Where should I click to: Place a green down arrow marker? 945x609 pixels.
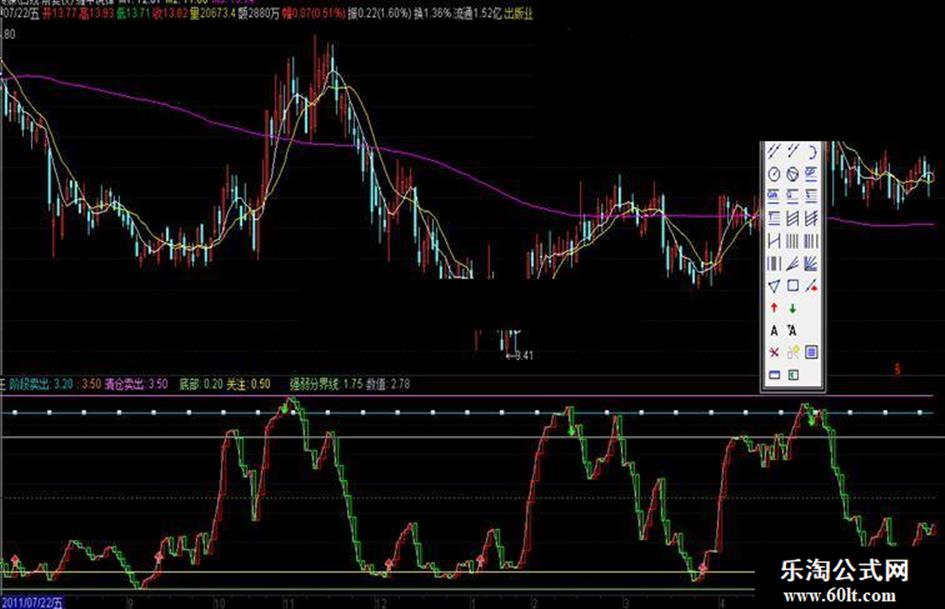click(x=792, y=308)
